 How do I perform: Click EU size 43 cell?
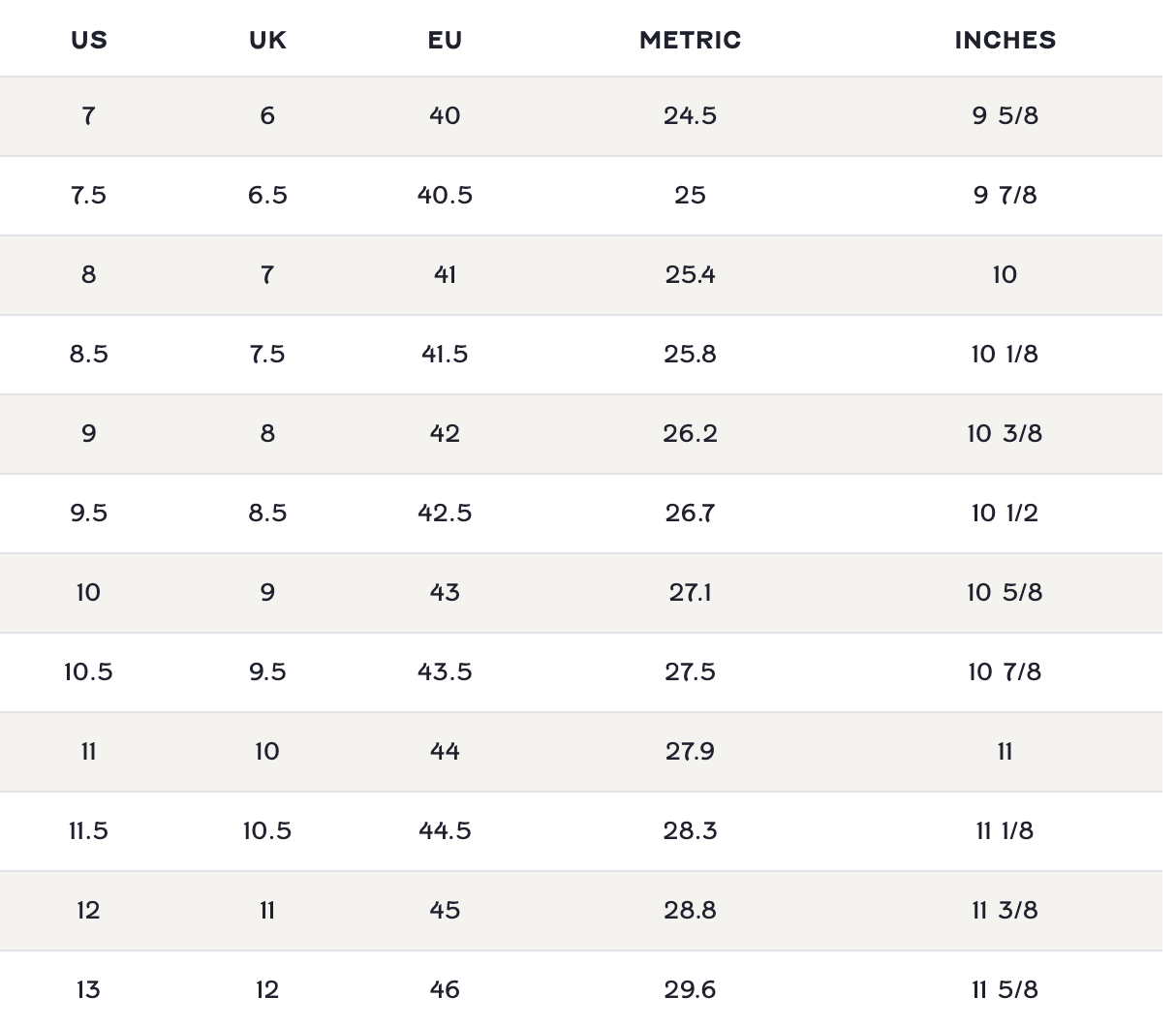[445, 593]
